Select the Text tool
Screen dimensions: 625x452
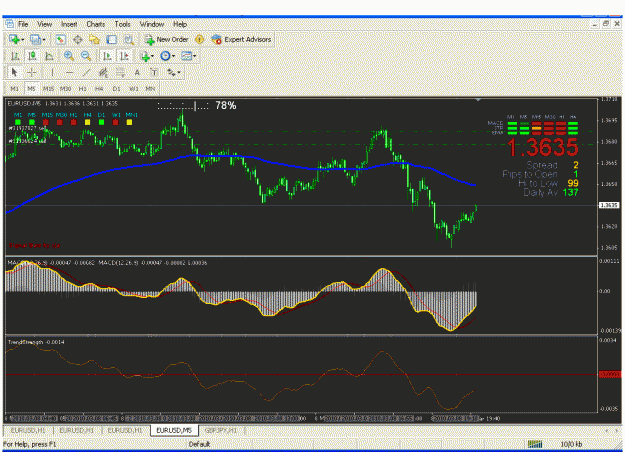point(137,73)
